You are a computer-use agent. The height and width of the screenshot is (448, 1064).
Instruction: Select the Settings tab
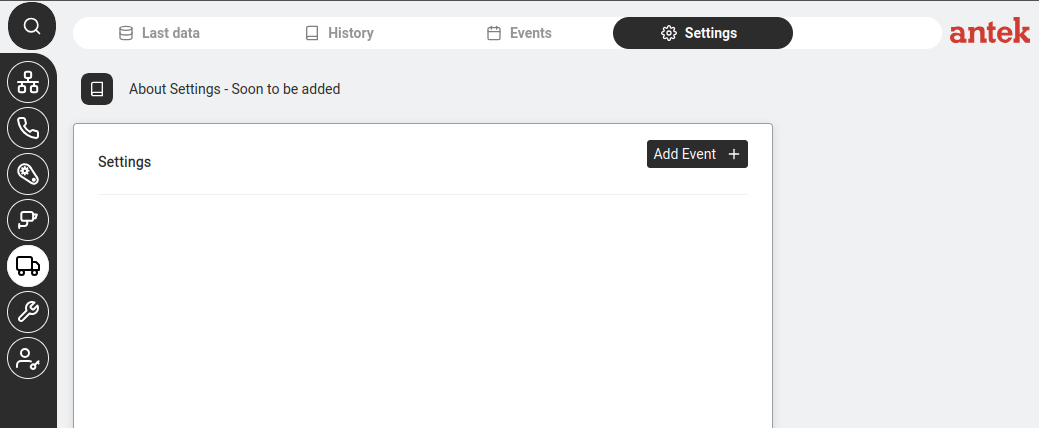(702, 33)
